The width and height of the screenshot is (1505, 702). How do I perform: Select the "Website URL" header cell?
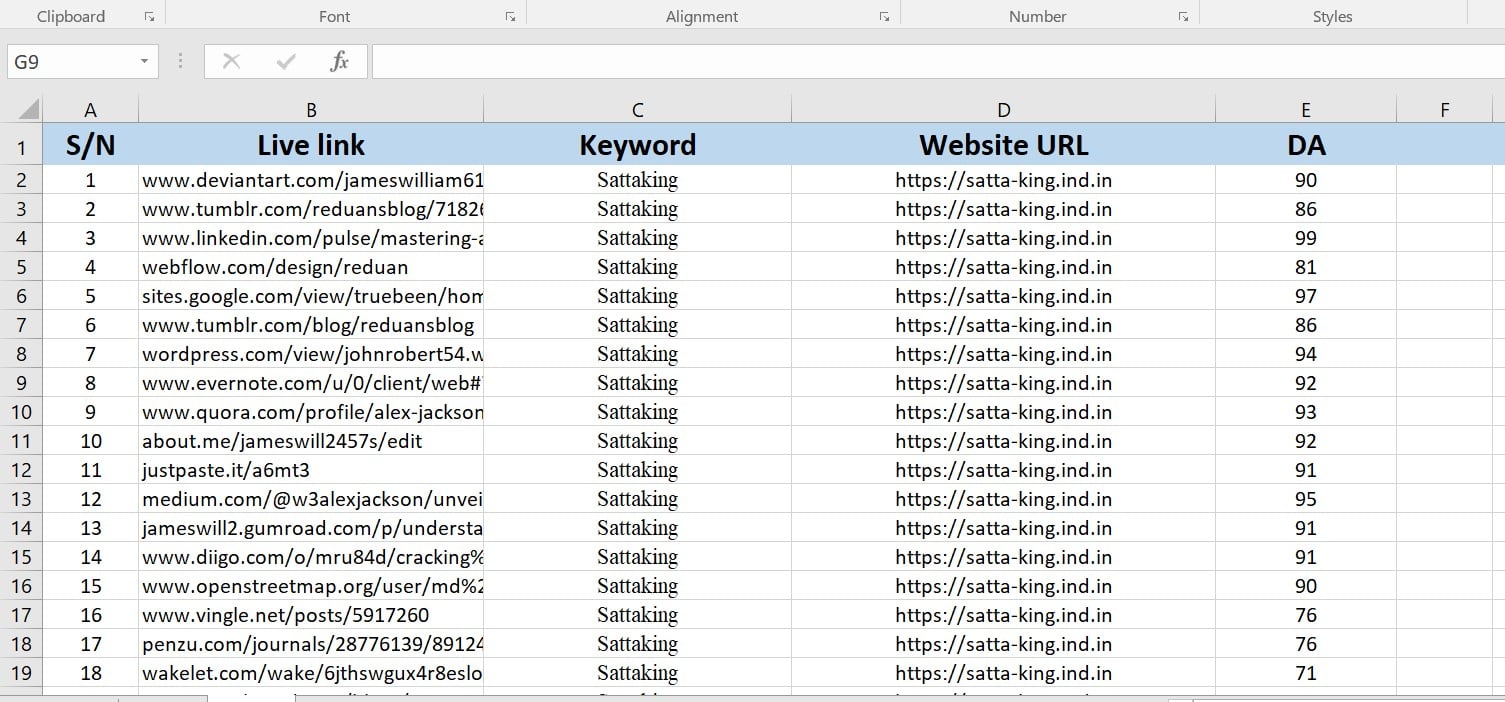(1003, 145)
